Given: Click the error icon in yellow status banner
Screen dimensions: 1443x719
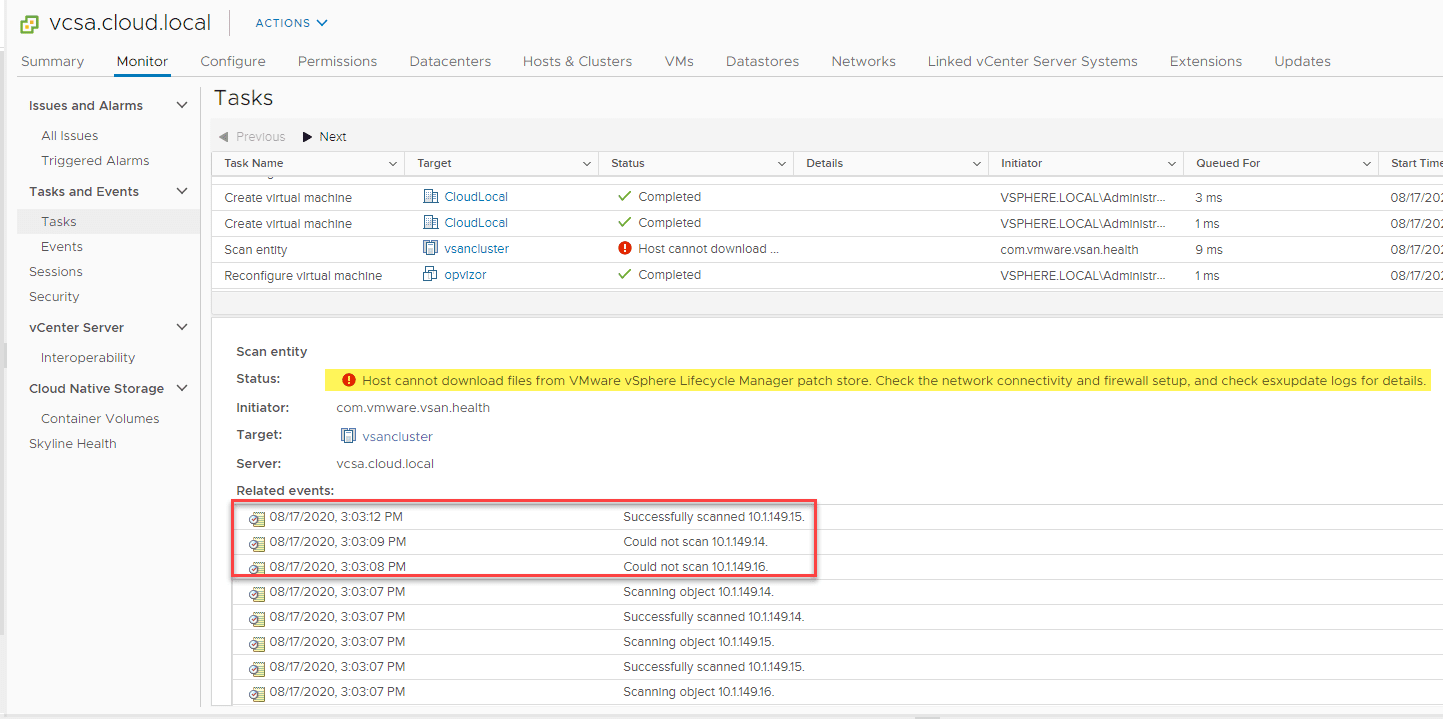Looking at the screenshot, I should 348,380.
